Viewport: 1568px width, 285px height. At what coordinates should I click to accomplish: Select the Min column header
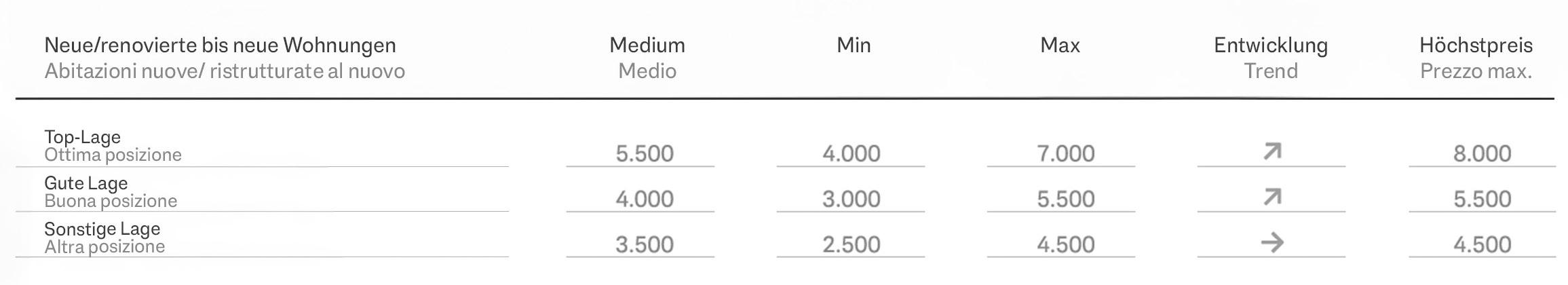(x=854, y=45)
